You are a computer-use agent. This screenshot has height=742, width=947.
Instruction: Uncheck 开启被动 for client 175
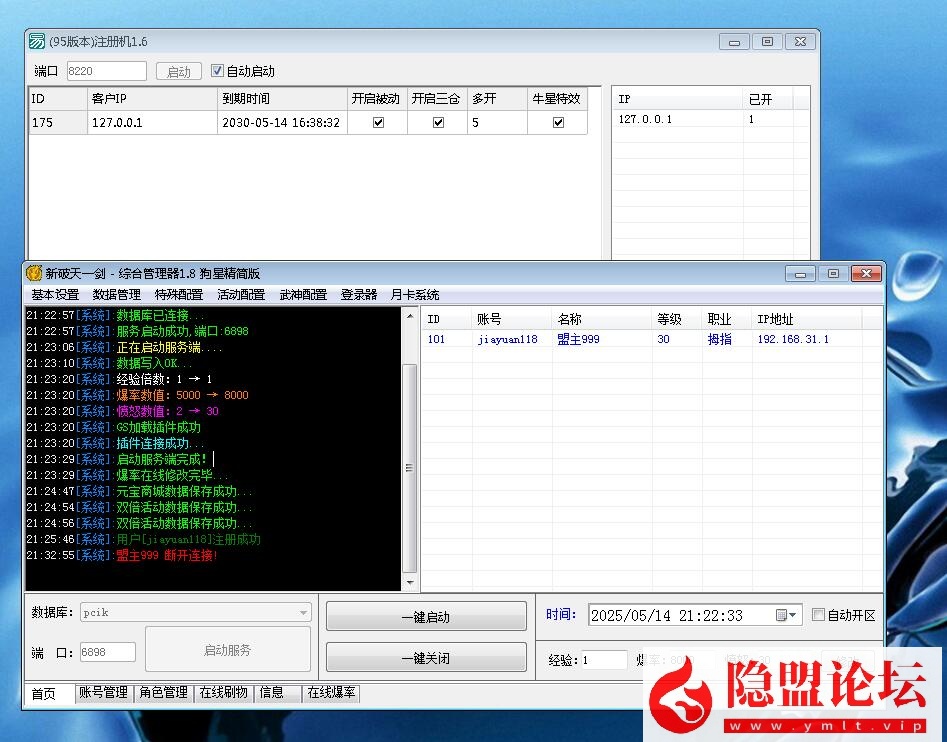click(378, 123)
